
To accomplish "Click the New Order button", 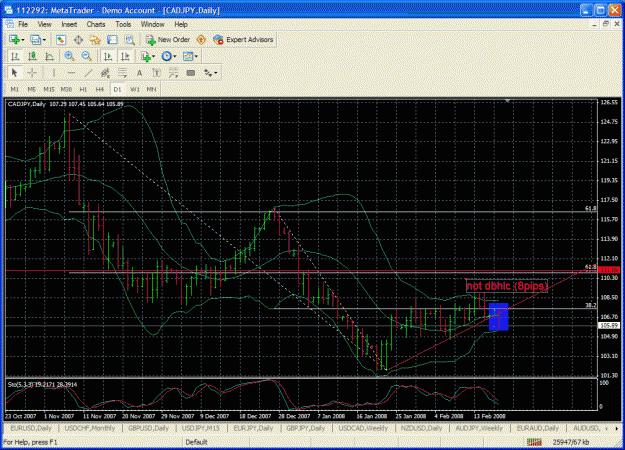I will coord(168,39).
